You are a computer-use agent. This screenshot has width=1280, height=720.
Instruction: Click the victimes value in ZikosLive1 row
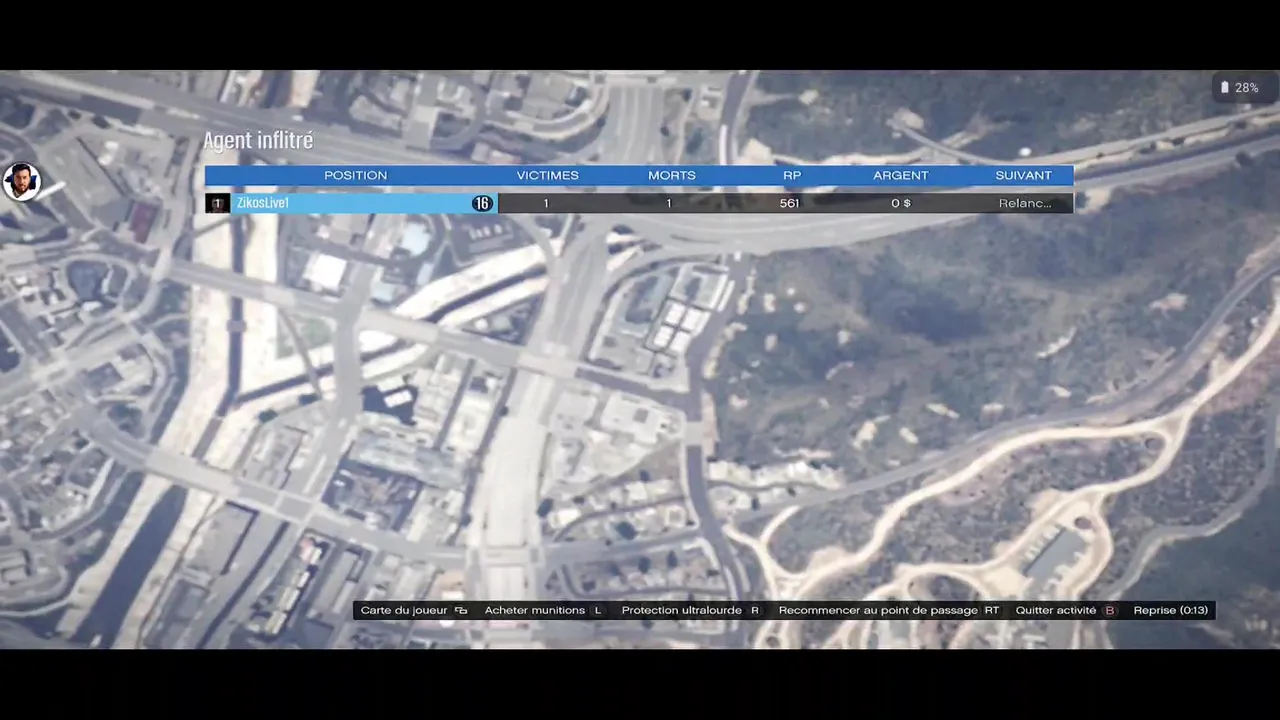pos(546,203)
